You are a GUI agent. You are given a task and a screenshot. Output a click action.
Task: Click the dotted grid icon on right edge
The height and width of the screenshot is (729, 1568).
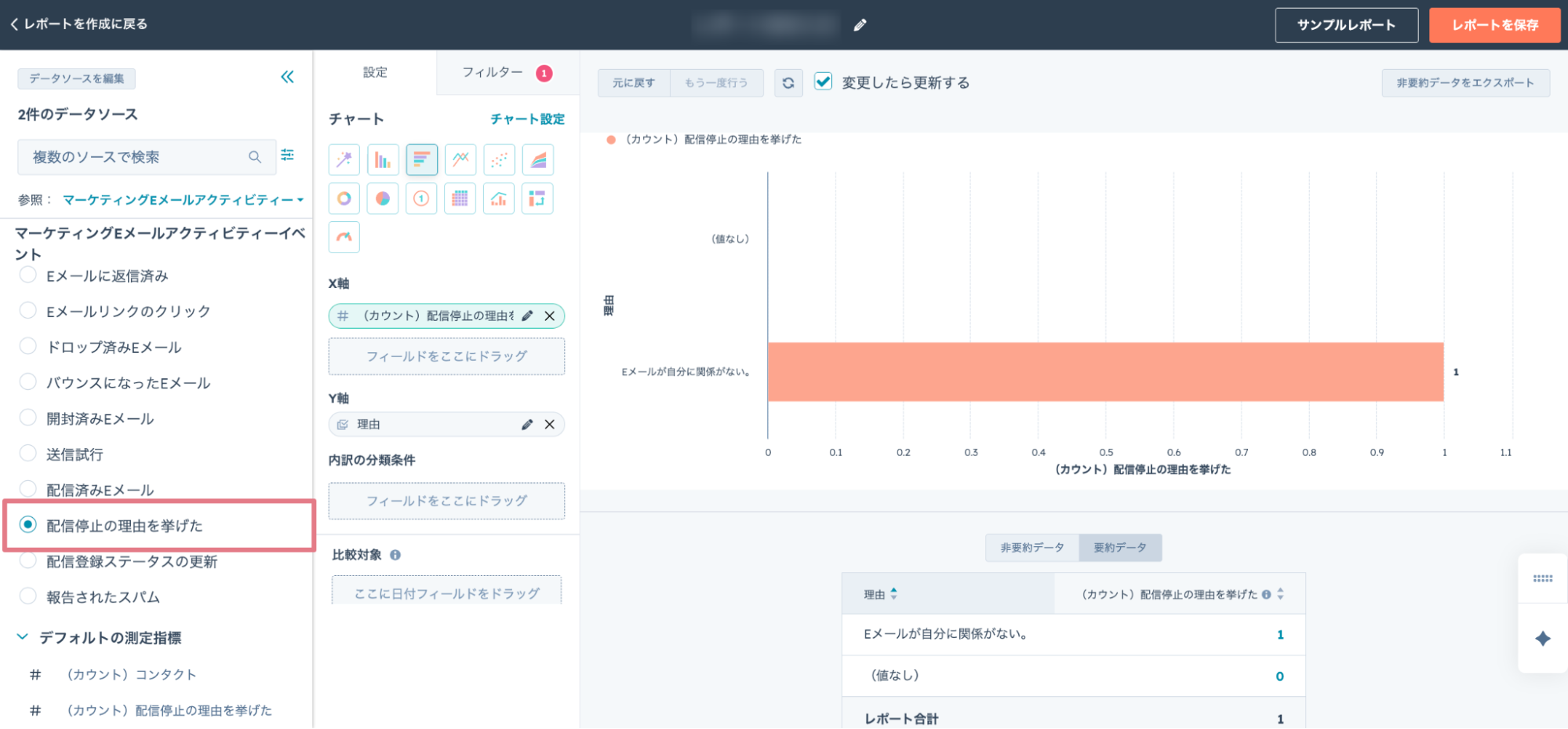[x=1543, y=578]
